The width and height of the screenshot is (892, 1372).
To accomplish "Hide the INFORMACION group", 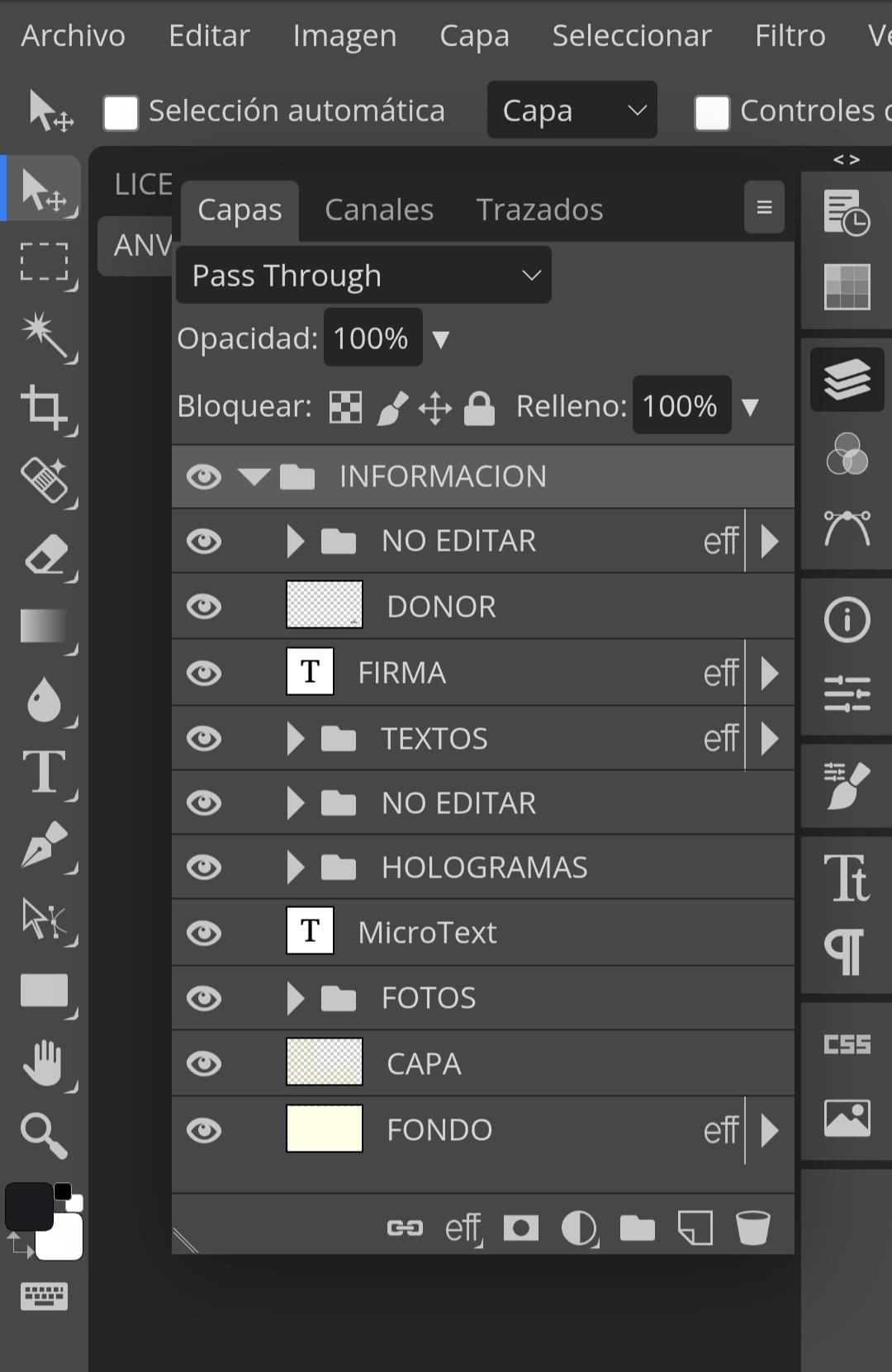I will tap(204, 476).
